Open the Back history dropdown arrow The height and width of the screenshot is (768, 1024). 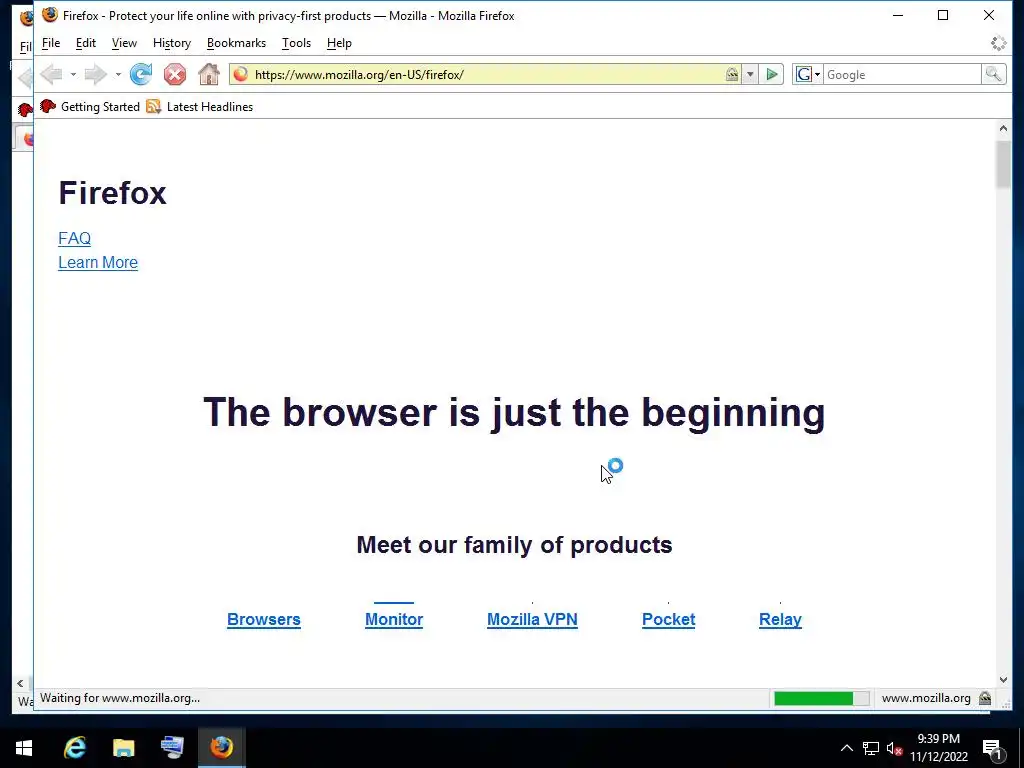(73, 74)
